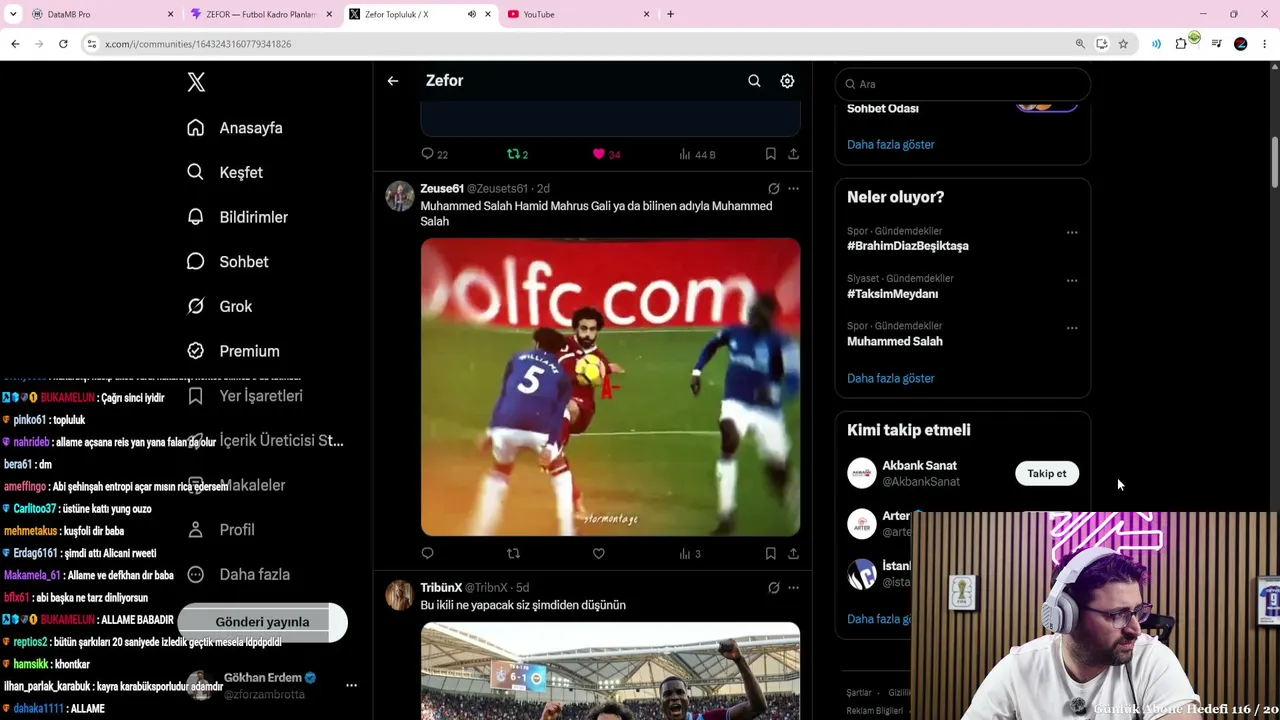Viewport: 1280px width, 720px height.
Task: Show more trends under Neler oluyor
Action: [890, 379]
